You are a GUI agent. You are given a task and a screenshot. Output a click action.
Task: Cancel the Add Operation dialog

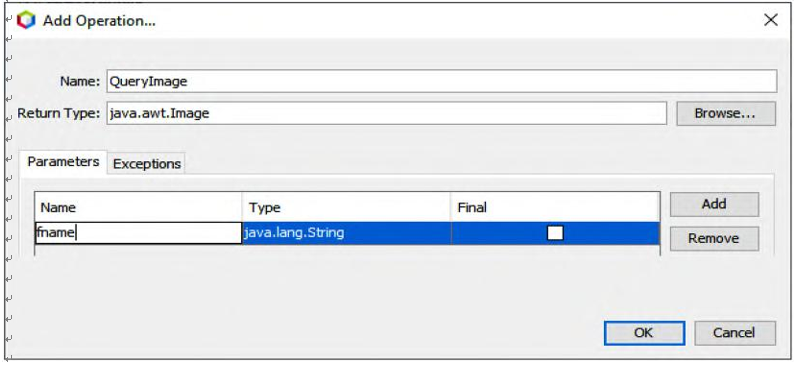[734, 333]
